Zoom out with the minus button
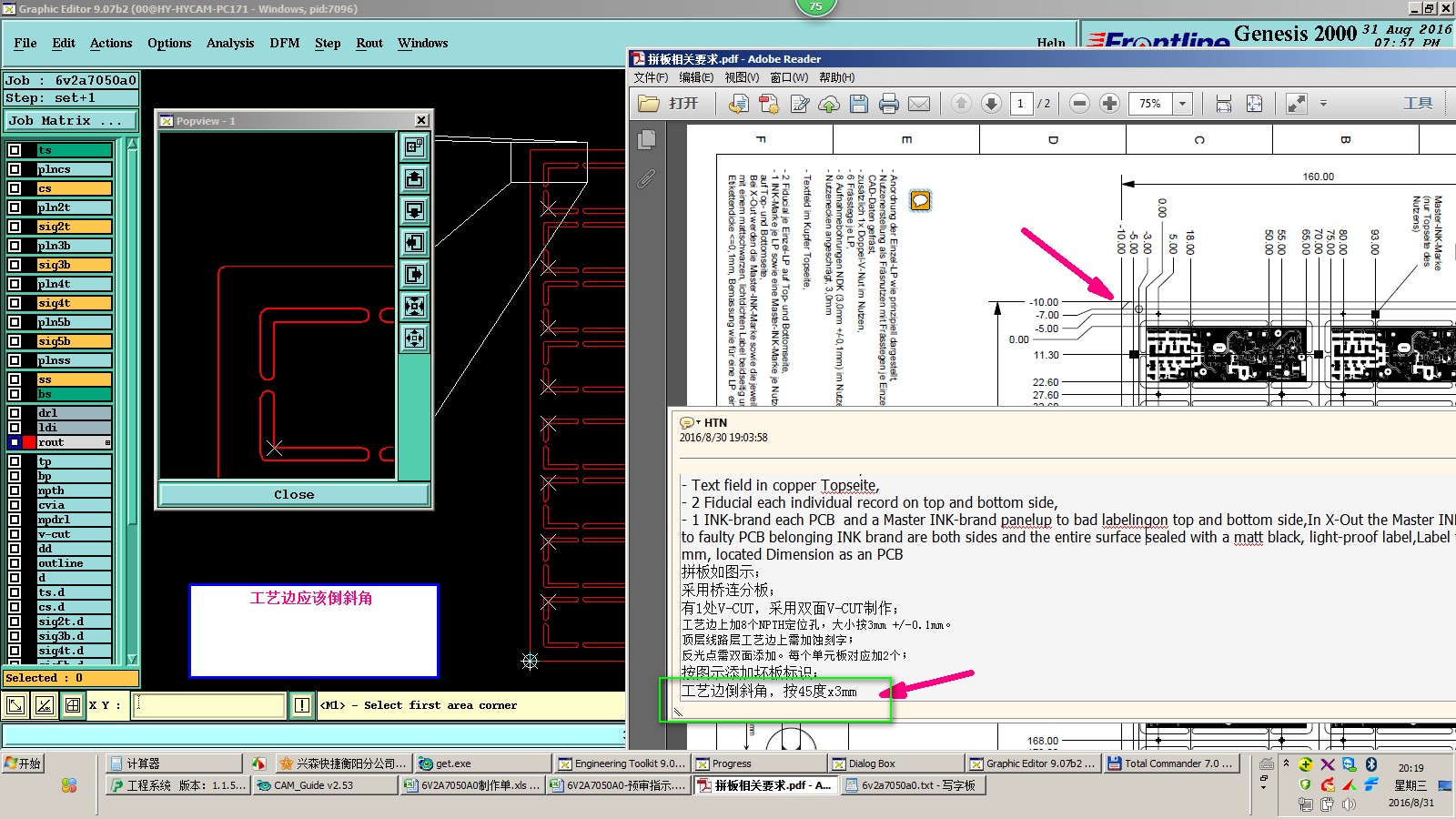The height and width of the screenshot is (819, 1456). click(x=1079, y=104)
